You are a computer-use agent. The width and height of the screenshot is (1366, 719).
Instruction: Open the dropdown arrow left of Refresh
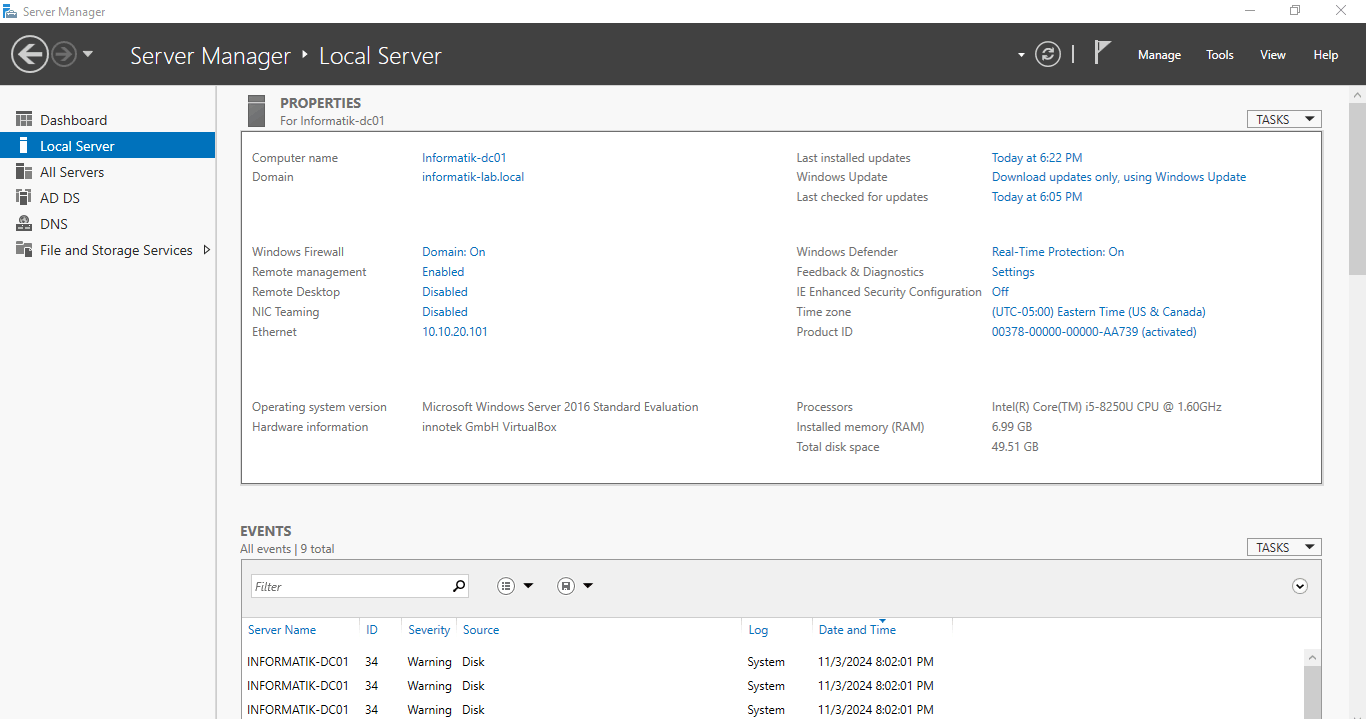click(1021, 55)
